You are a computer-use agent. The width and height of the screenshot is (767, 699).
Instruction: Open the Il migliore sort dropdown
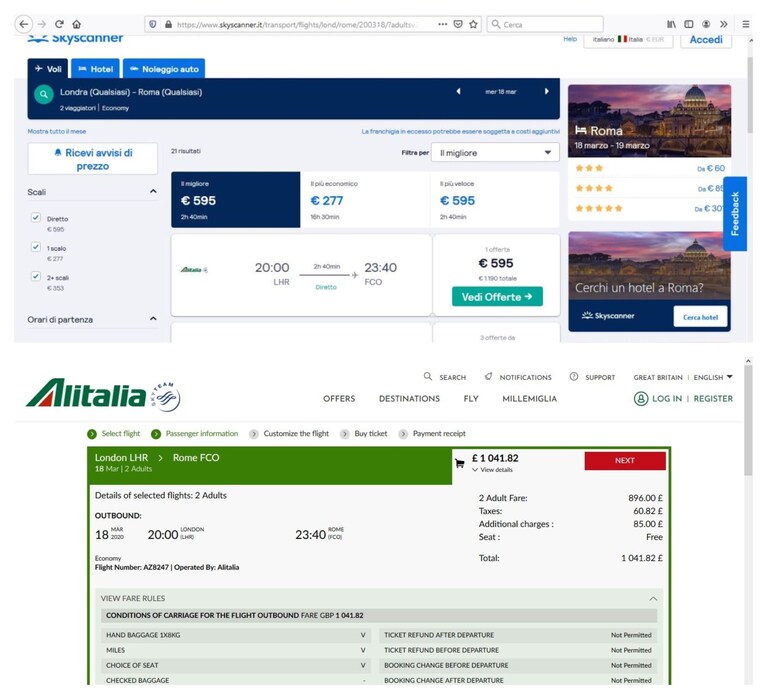(x=495, y=153)
